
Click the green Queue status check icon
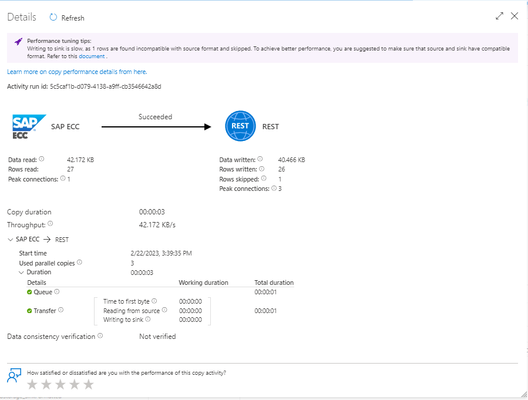click(x=29, y=292)
